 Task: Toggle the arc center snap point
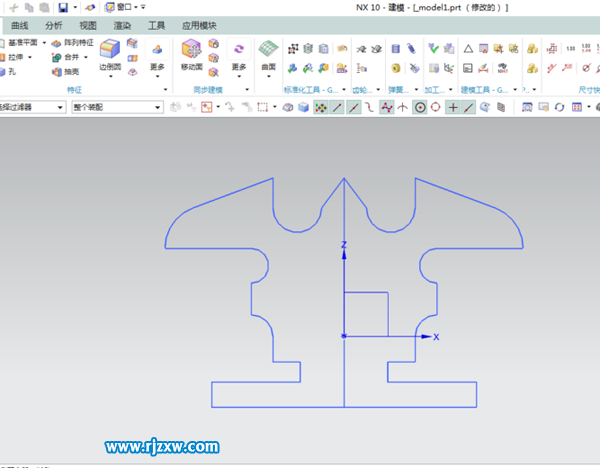(420, 107)
